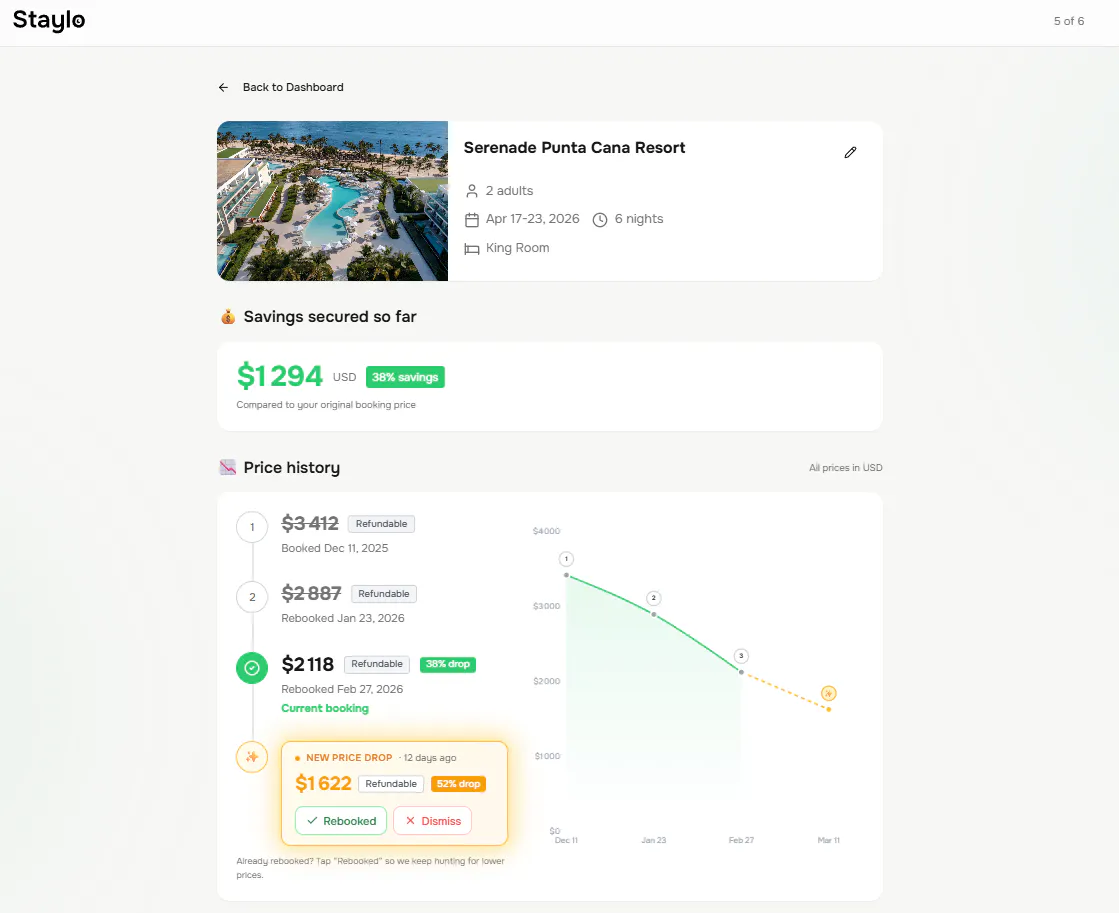Viewport: 1119px width, 913px height.
Task: Click the green current booking checkmark icon
Action: pyautogui.click(x=252, y=667)
